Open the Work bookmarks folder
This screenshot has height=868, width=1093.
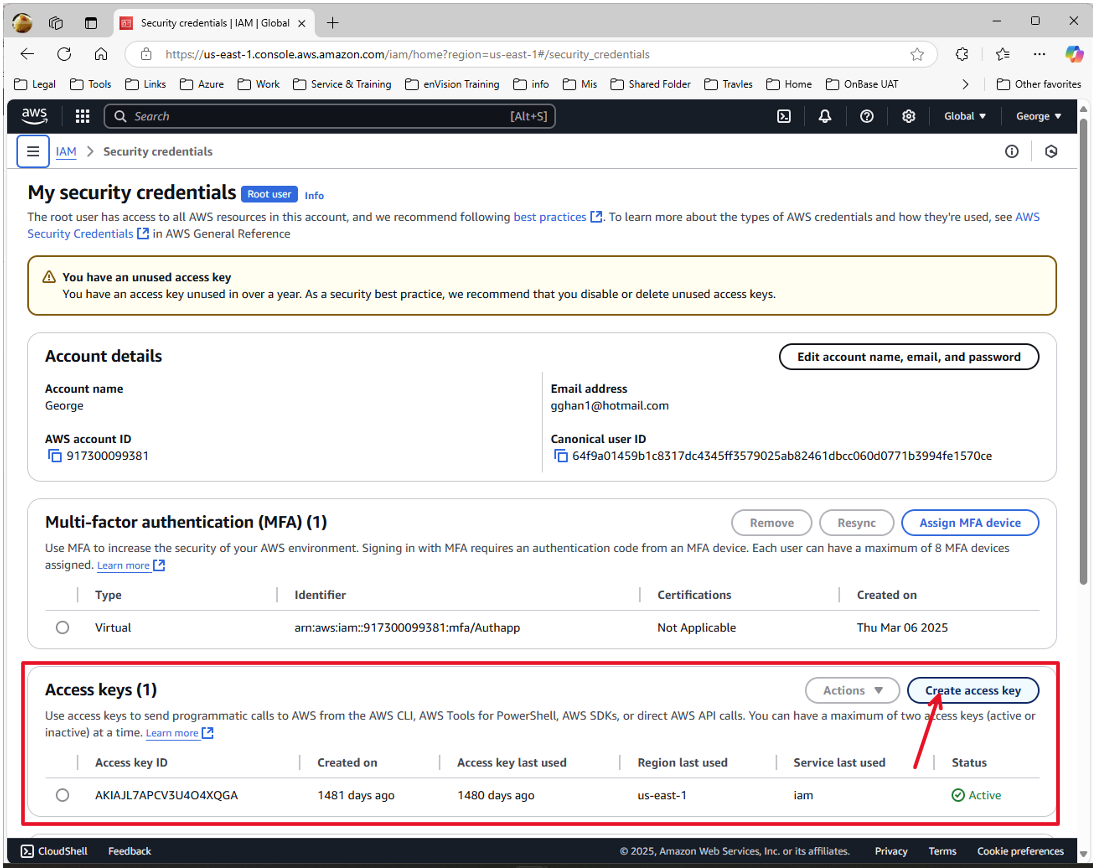coord(259,84)
